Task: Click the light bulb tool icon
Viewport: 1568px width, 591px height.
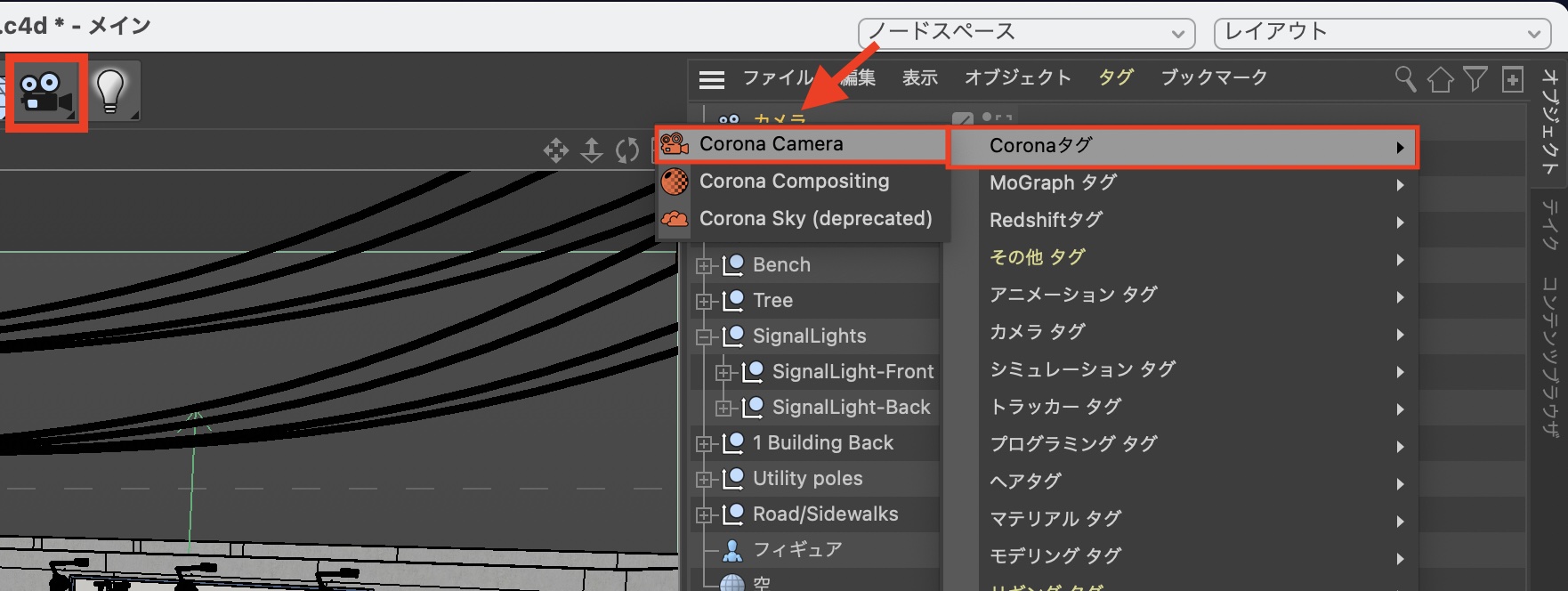Action: pos(111,91)
